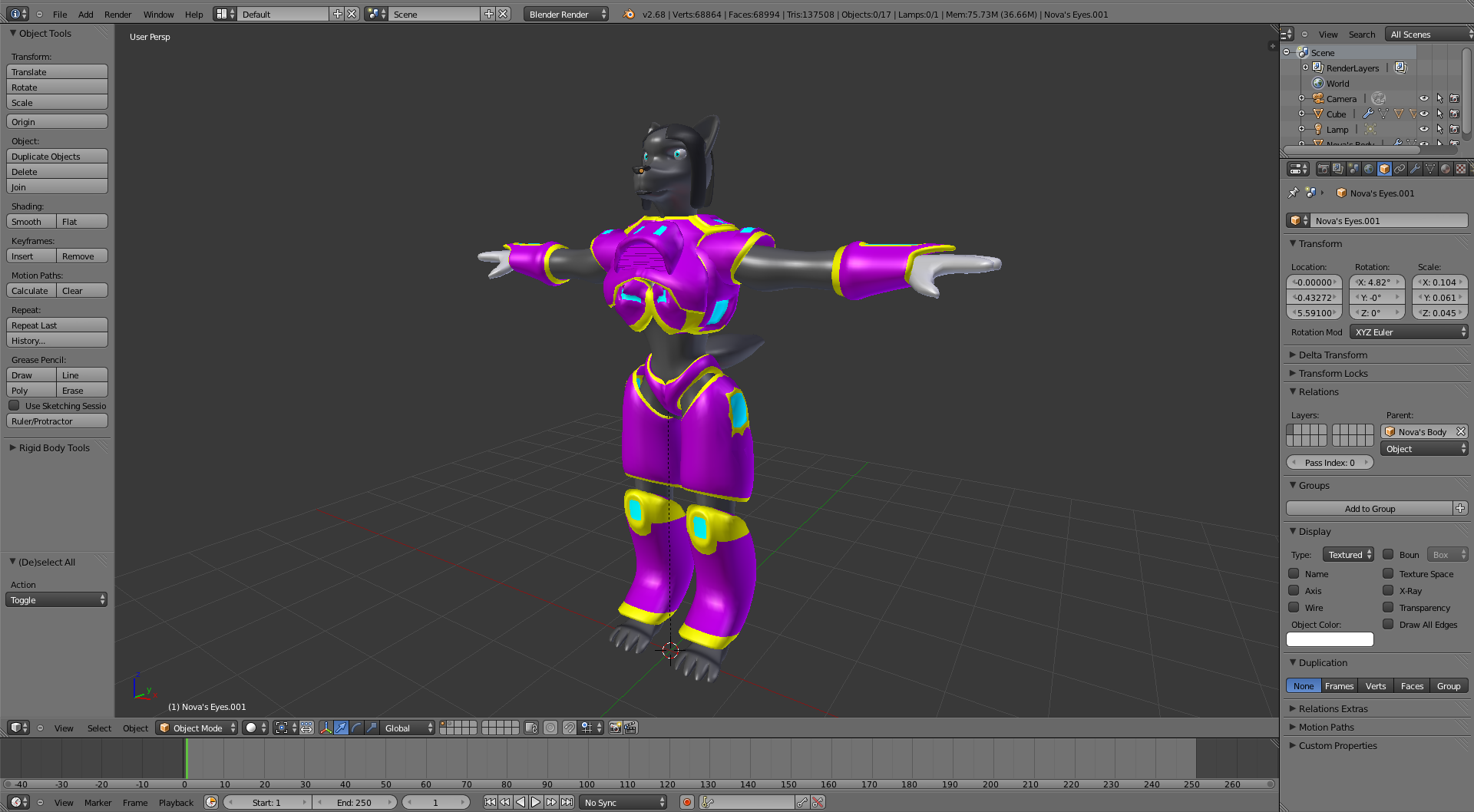Image resolution: width=1474 pixels, height=812 pixels.
Task: Open the Render Layers properties tab
Action: tap(1338, 169)
